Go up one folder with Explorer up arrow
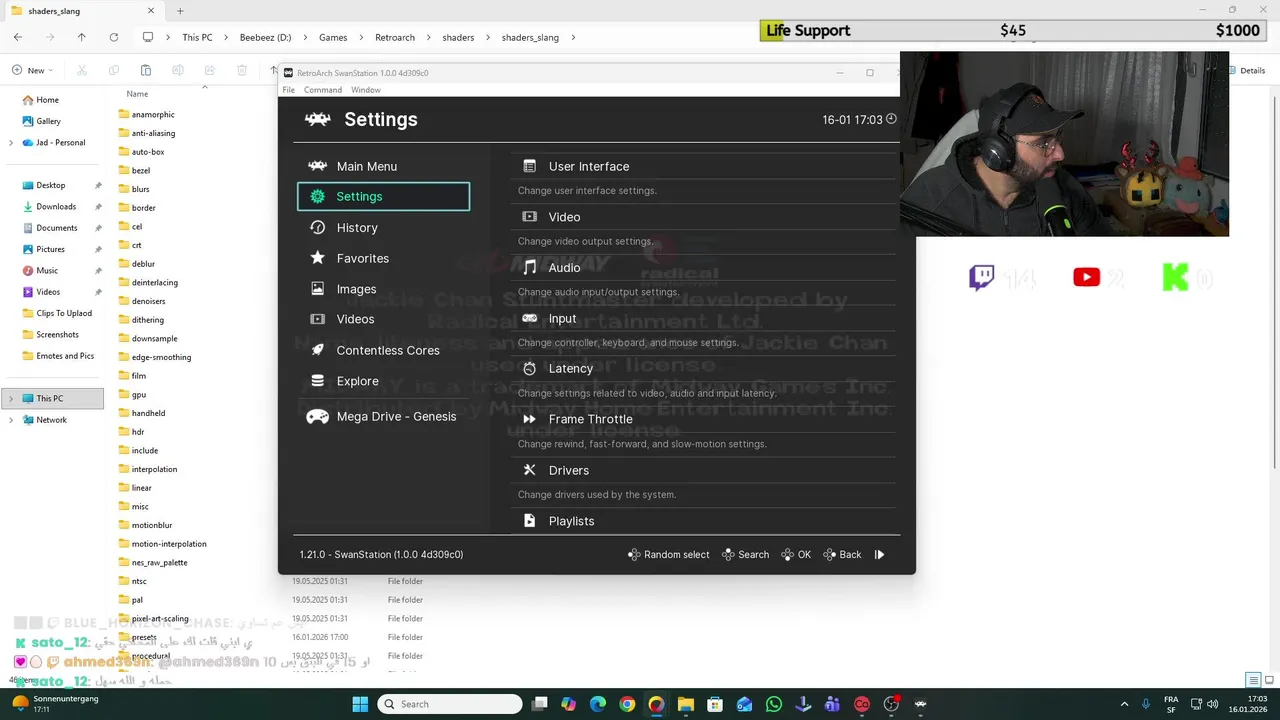 [82, 37]
